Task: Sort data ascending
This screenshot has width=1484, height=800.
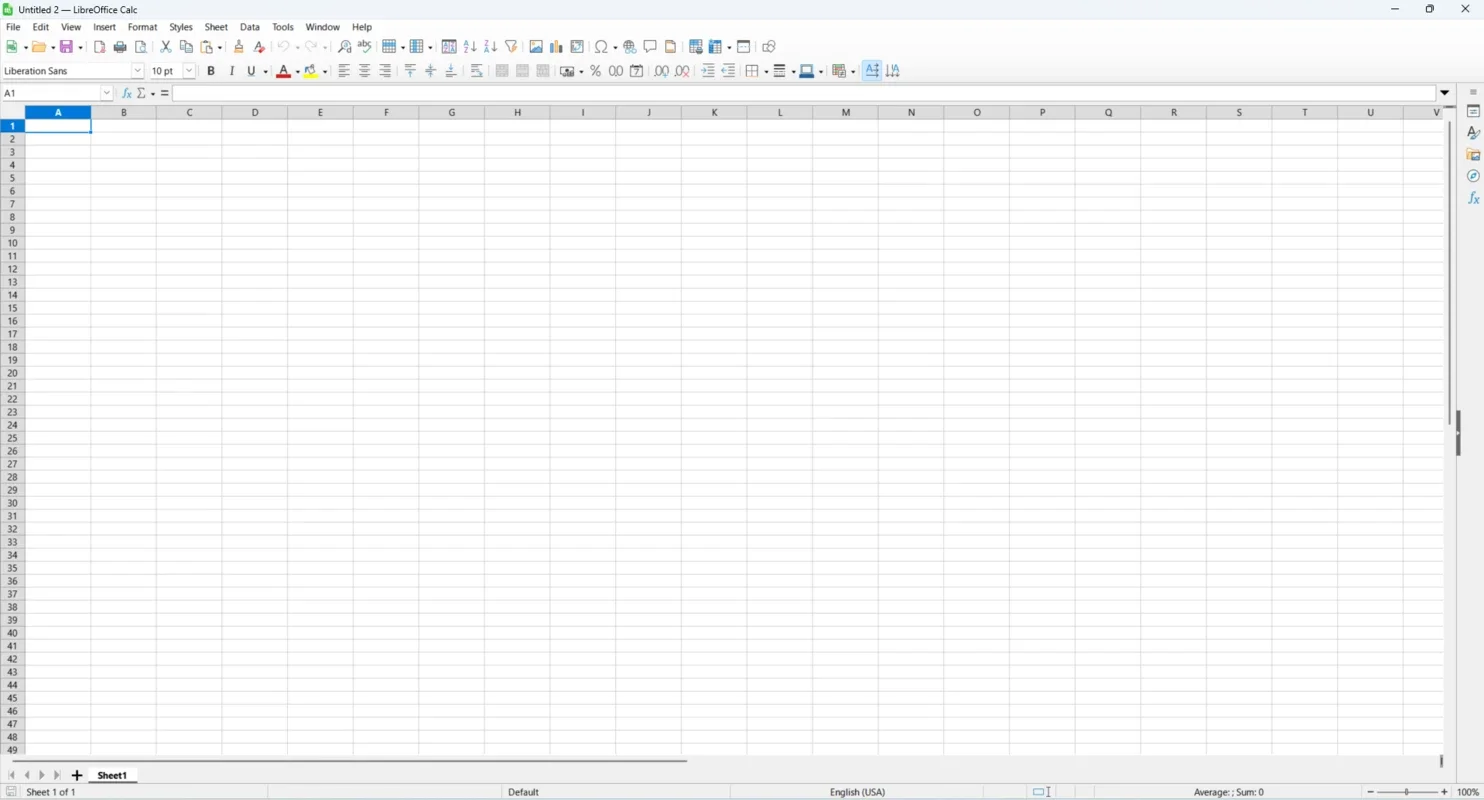Action: [469, 46]
